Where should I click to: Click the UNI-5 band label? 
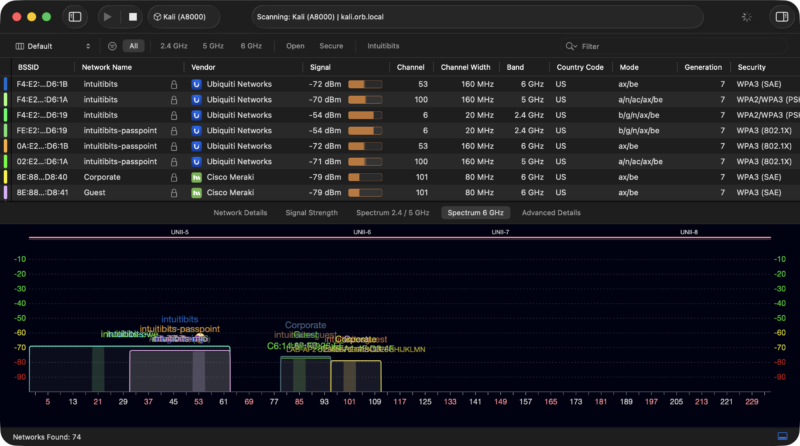pyautogui.click(x=180, y=232)
